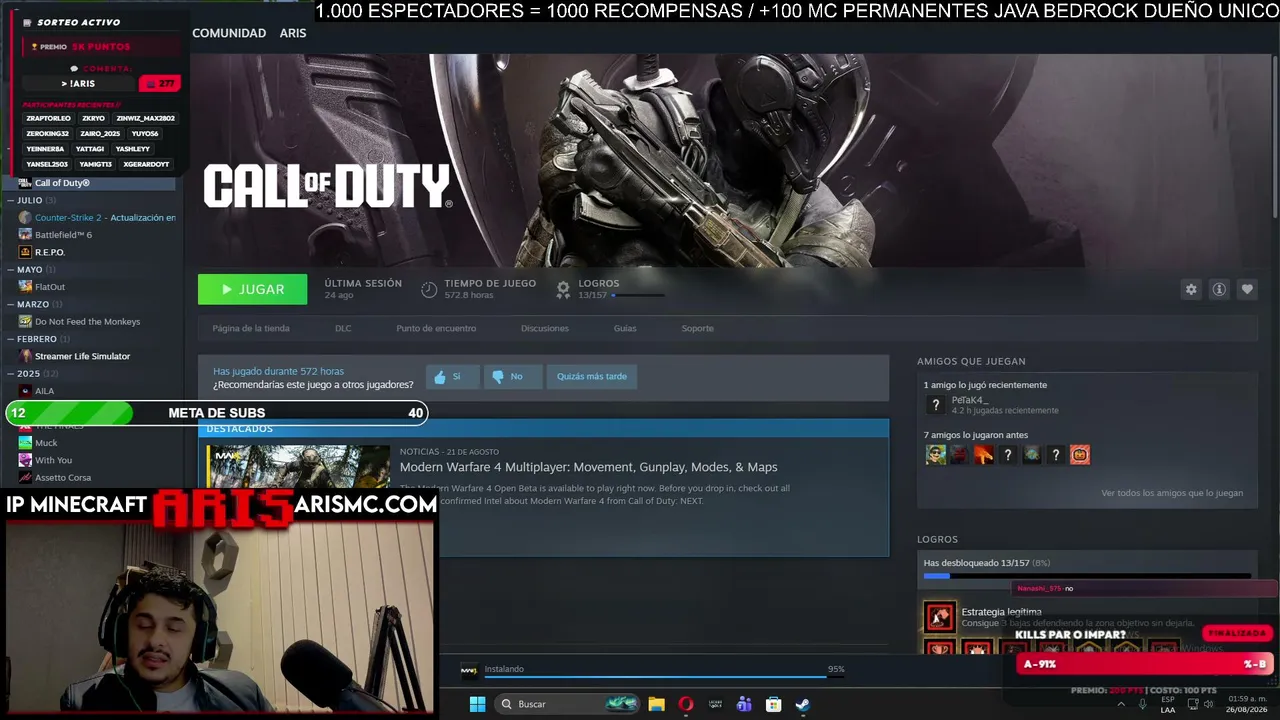This screenshot has width=1280, height=720.
Task: Open the Estrategia legítima achievement icon
Action: click(x=939, y=617)
